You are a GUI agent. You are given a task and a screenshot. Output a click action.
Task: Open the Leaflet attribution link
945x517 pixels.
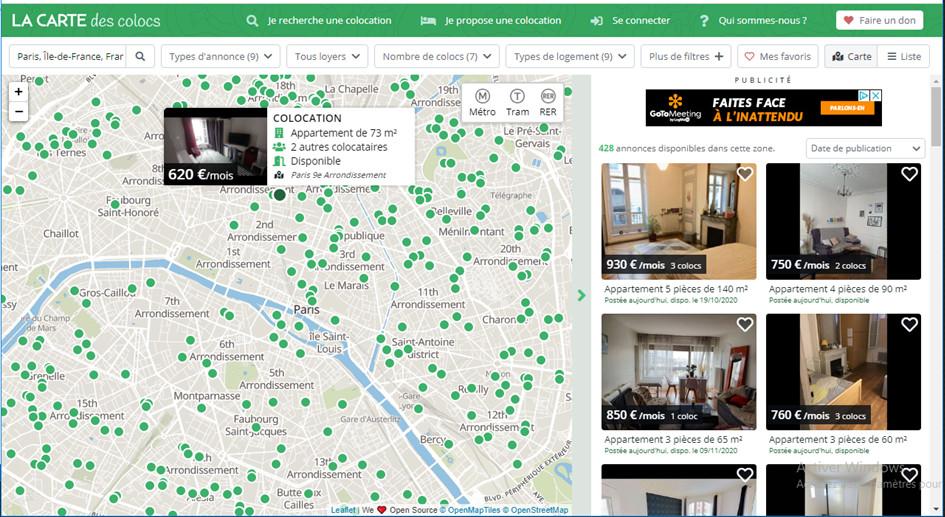coord(343,510)
